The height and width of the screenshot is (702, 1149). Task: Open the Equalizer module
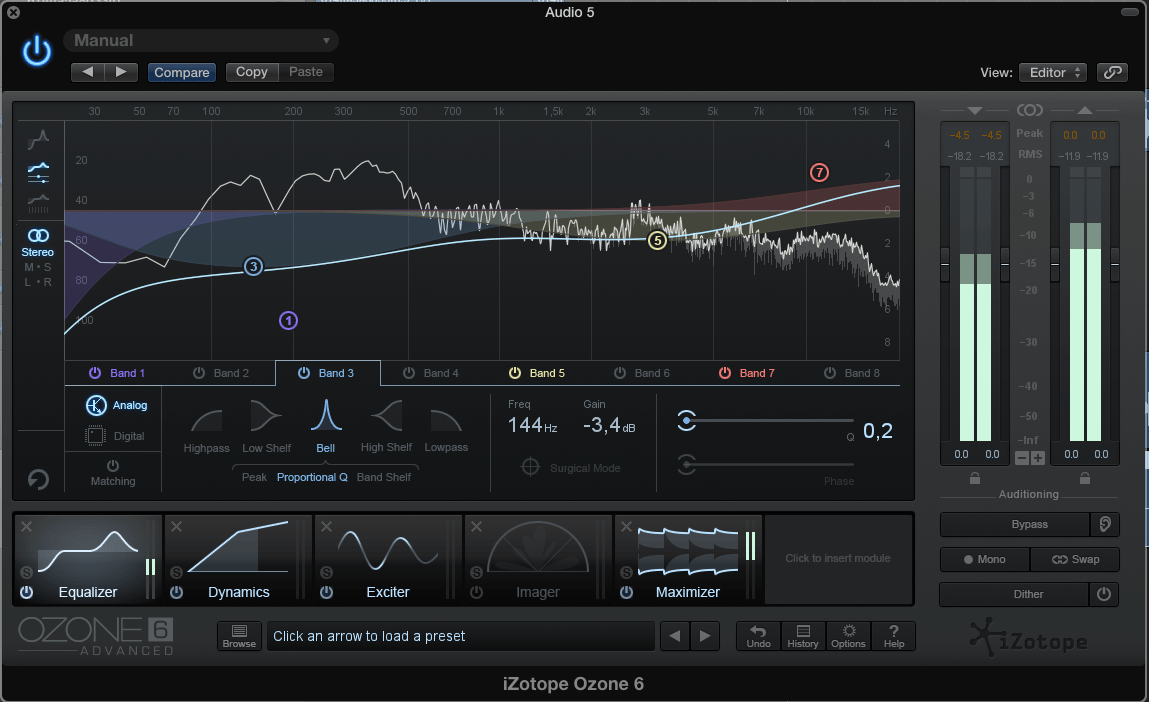(88, 560)
